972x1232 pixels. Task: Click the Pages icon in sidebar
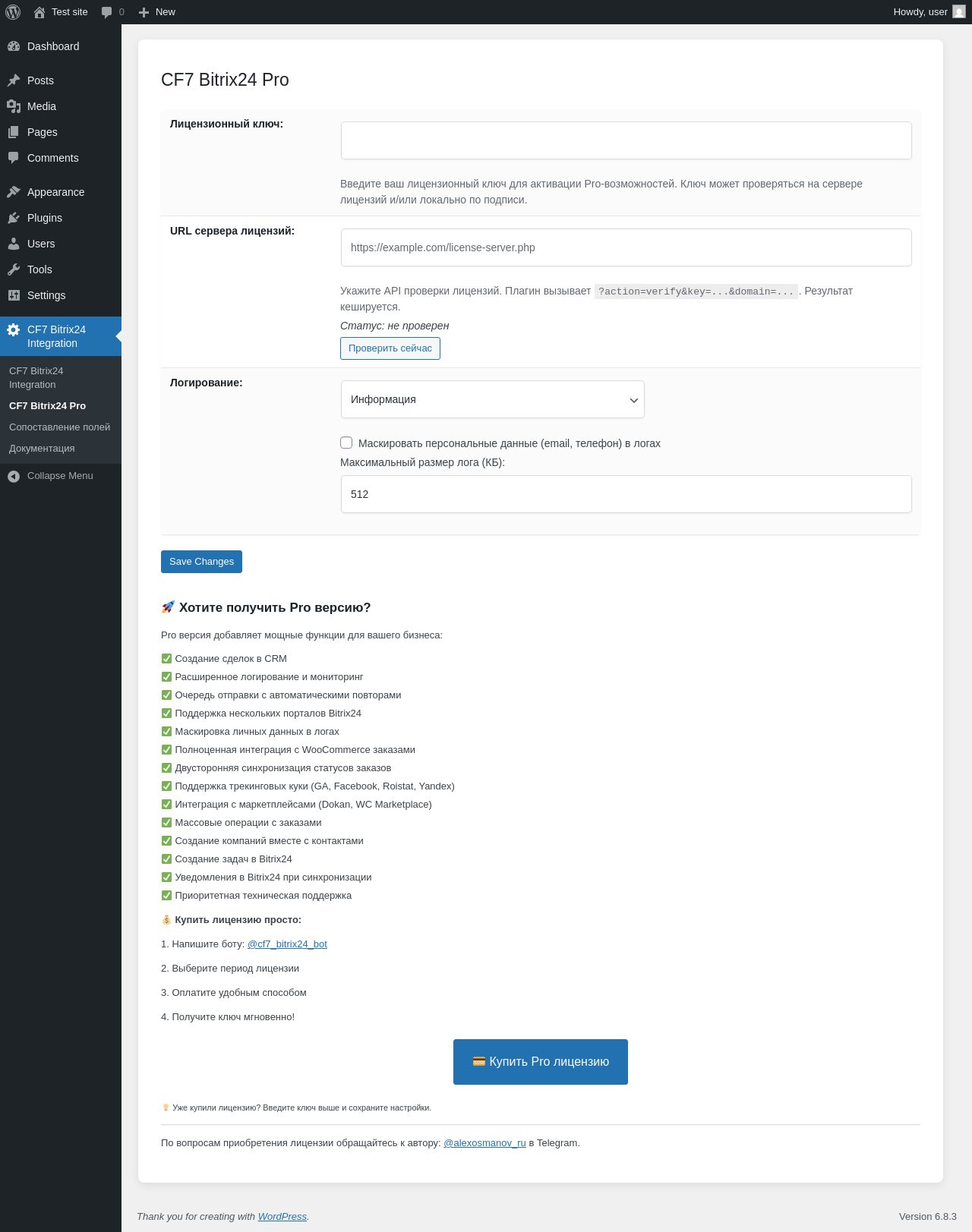[14, 132]
